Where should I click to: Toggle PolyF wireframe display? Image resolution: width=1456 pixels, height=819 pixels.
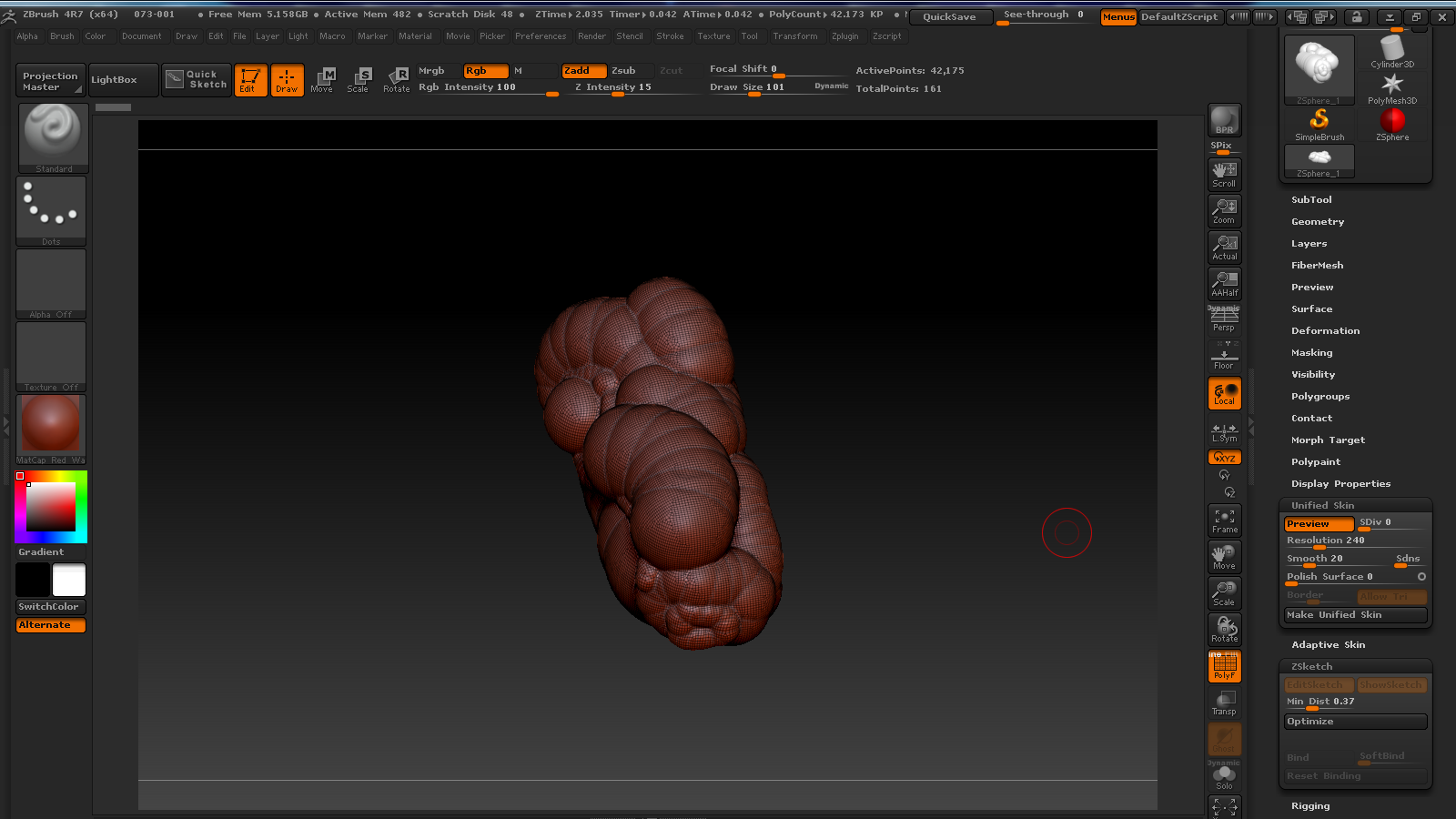pos(1224,666)
